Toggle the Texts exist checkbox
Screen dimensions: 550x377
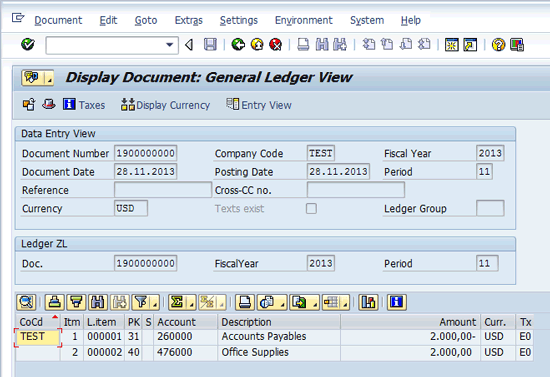[x=311, y=208]
